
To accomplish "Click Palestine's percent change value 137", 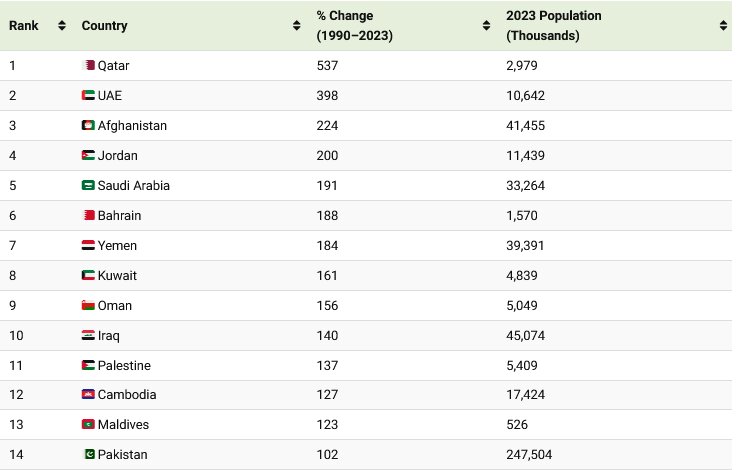I will click(327, 366).
